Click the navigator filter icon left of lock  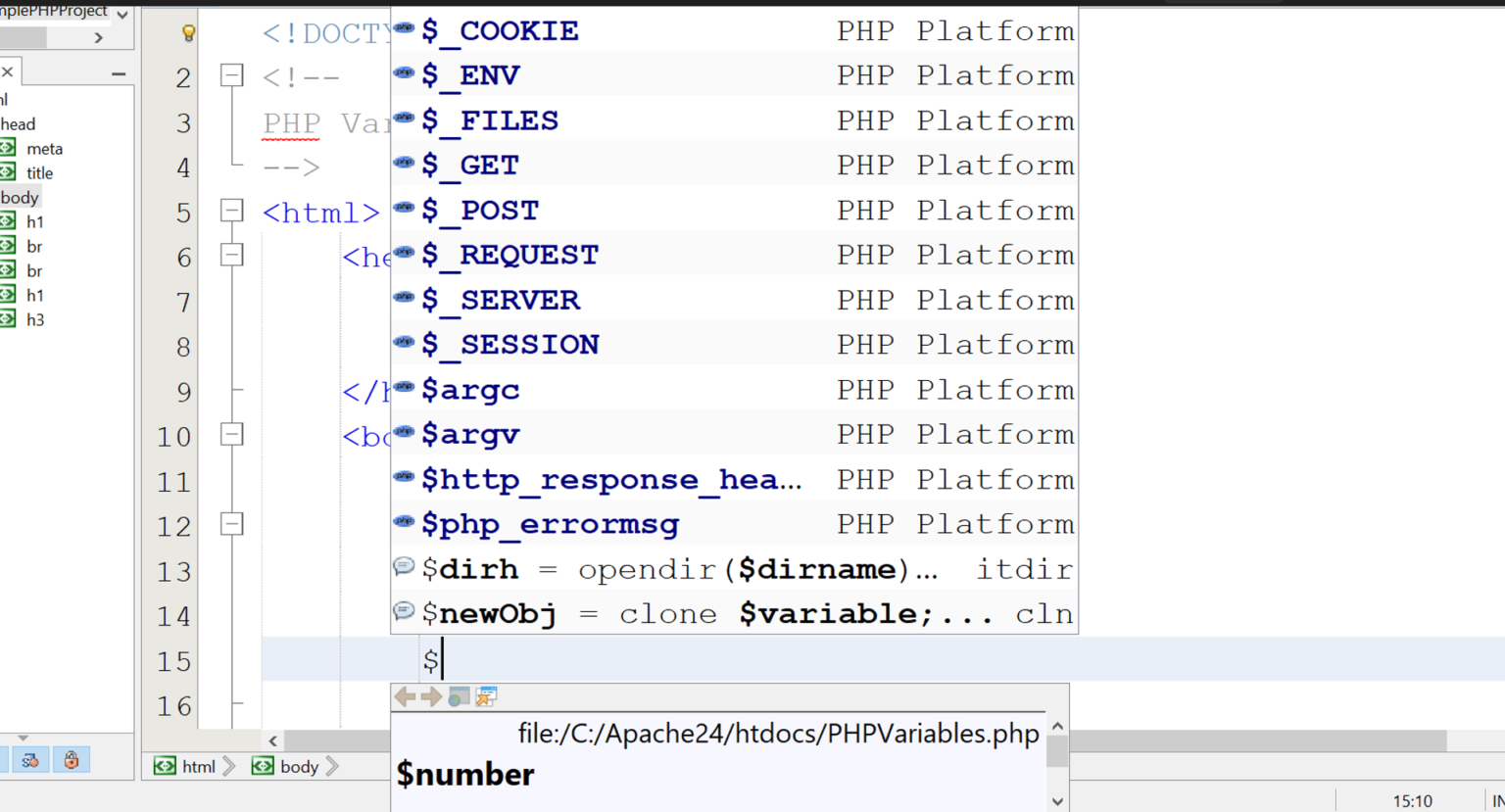coord(30,760)
